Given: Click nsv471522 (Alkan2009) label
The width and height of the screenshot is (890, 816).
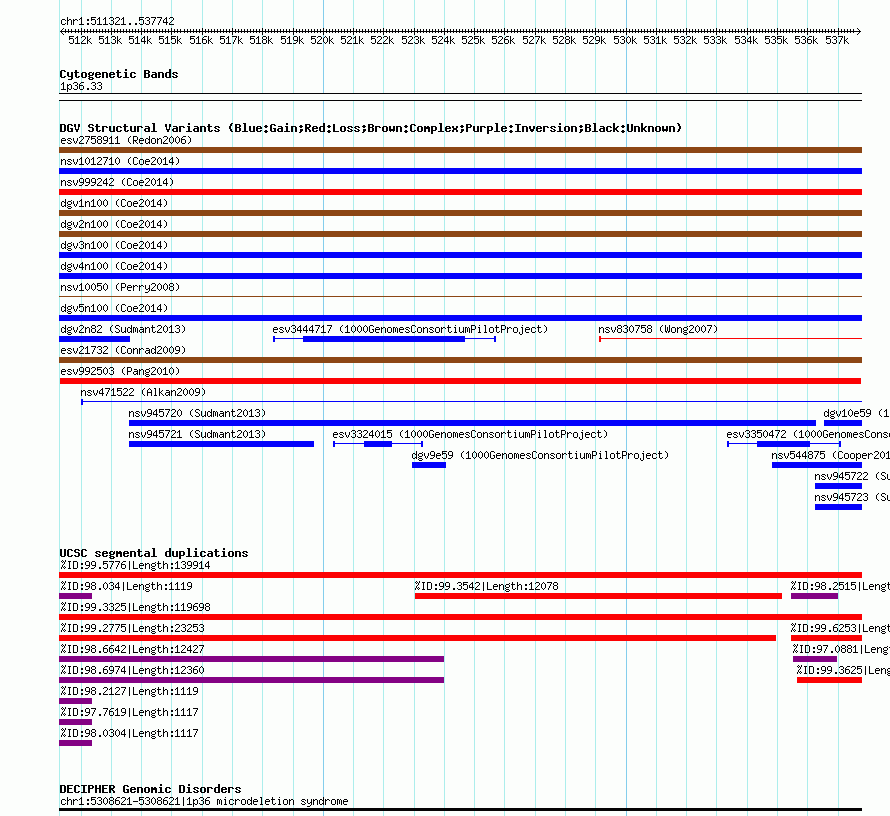Looking at the screenshot, I should (x=143, y=392).
